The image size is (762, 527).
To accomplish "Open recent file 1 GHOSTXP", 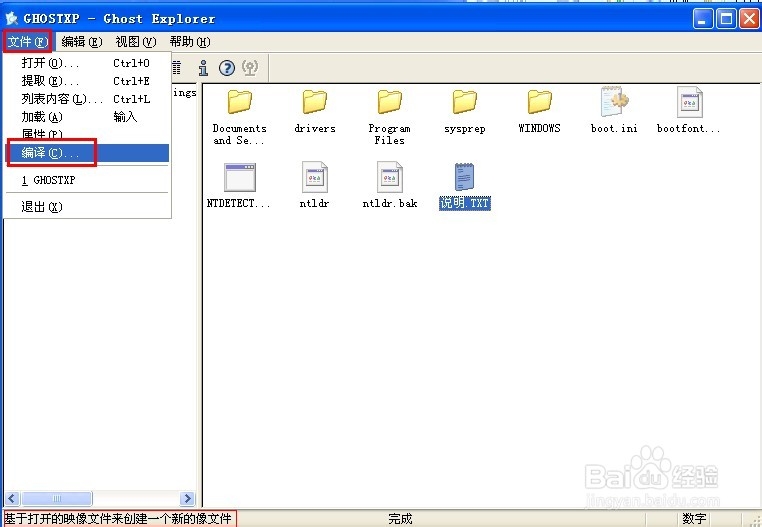I will [x=87, y=180].
